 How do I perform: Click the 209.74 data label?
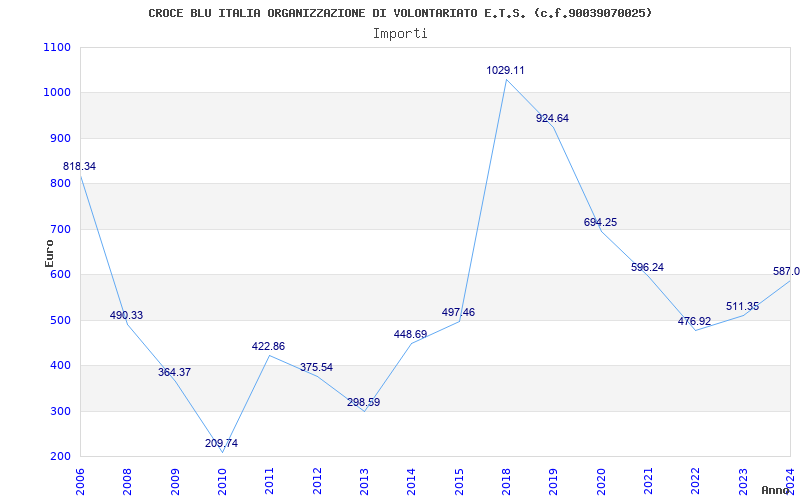(221, 443)
